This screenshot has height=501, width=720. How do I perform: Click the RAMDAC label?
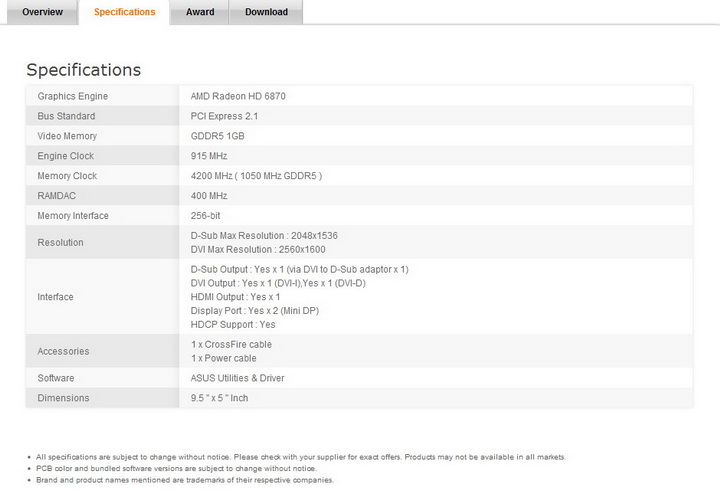pos(56,196)
